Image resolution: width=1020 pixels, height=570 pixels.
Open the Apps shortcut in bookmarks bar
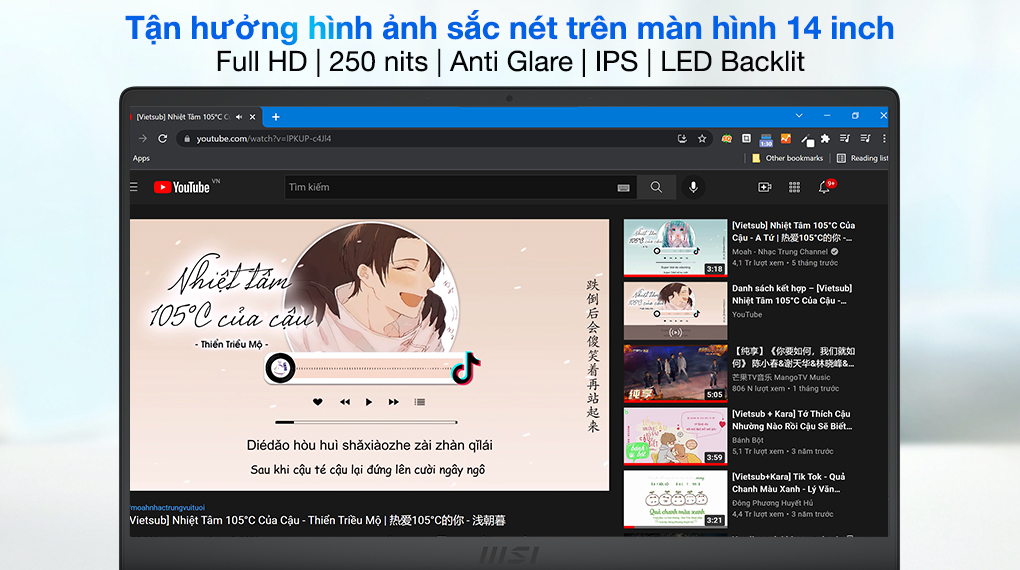(141, 158)
